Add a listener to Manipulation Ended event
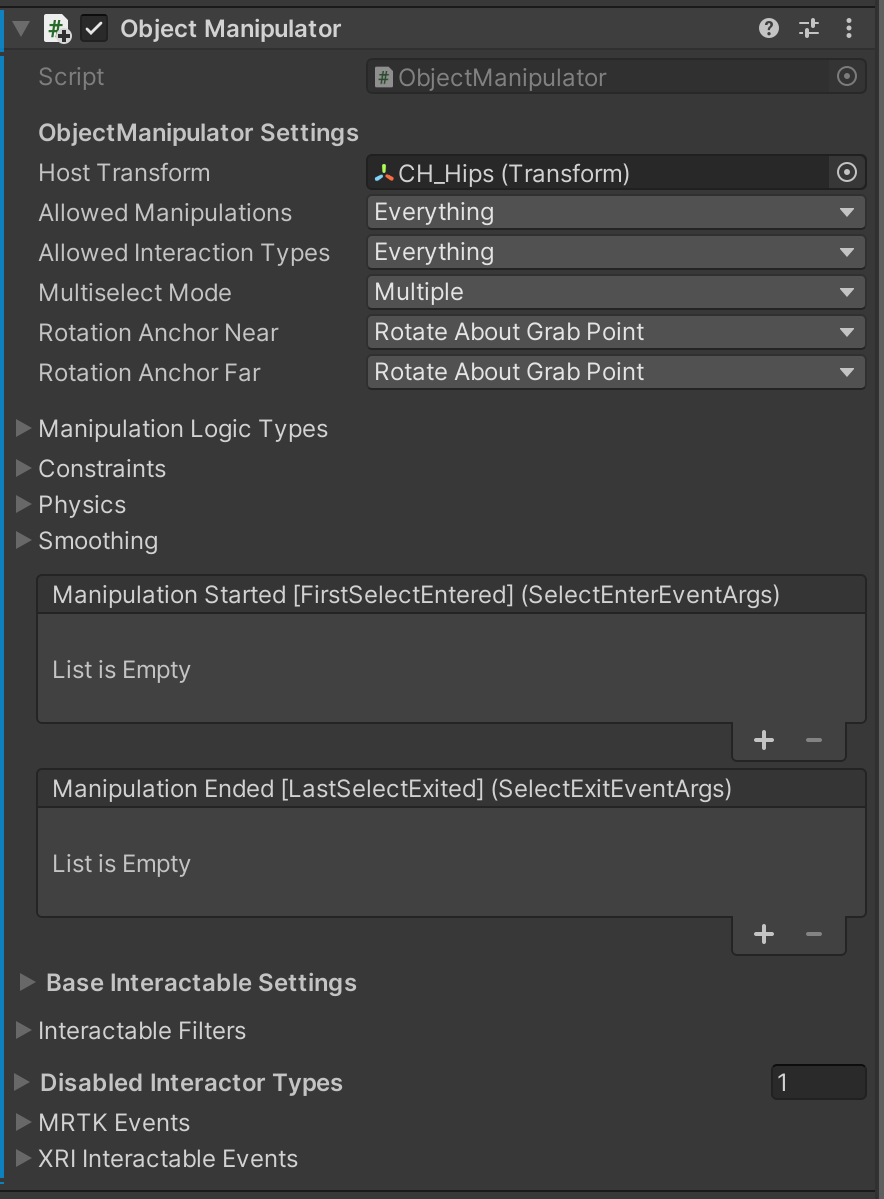The width and height of the screenshot is (884, 1199). 764,934
